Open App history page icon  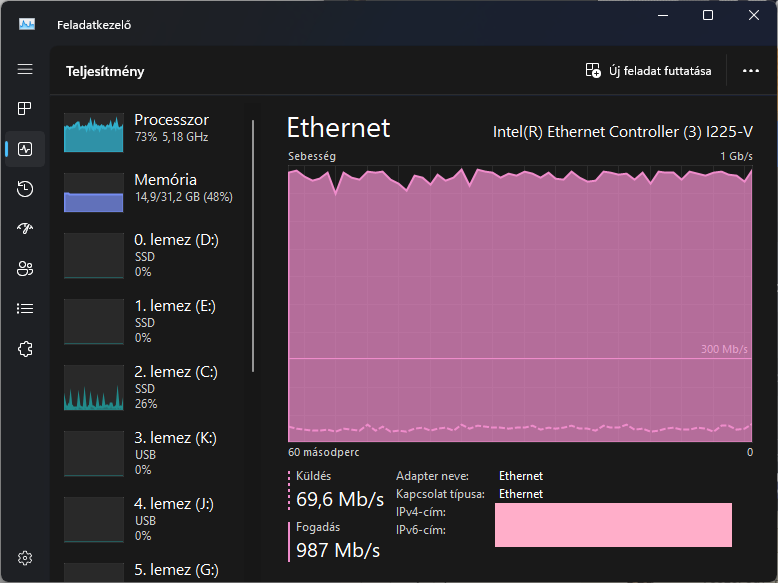coord(25,189)
